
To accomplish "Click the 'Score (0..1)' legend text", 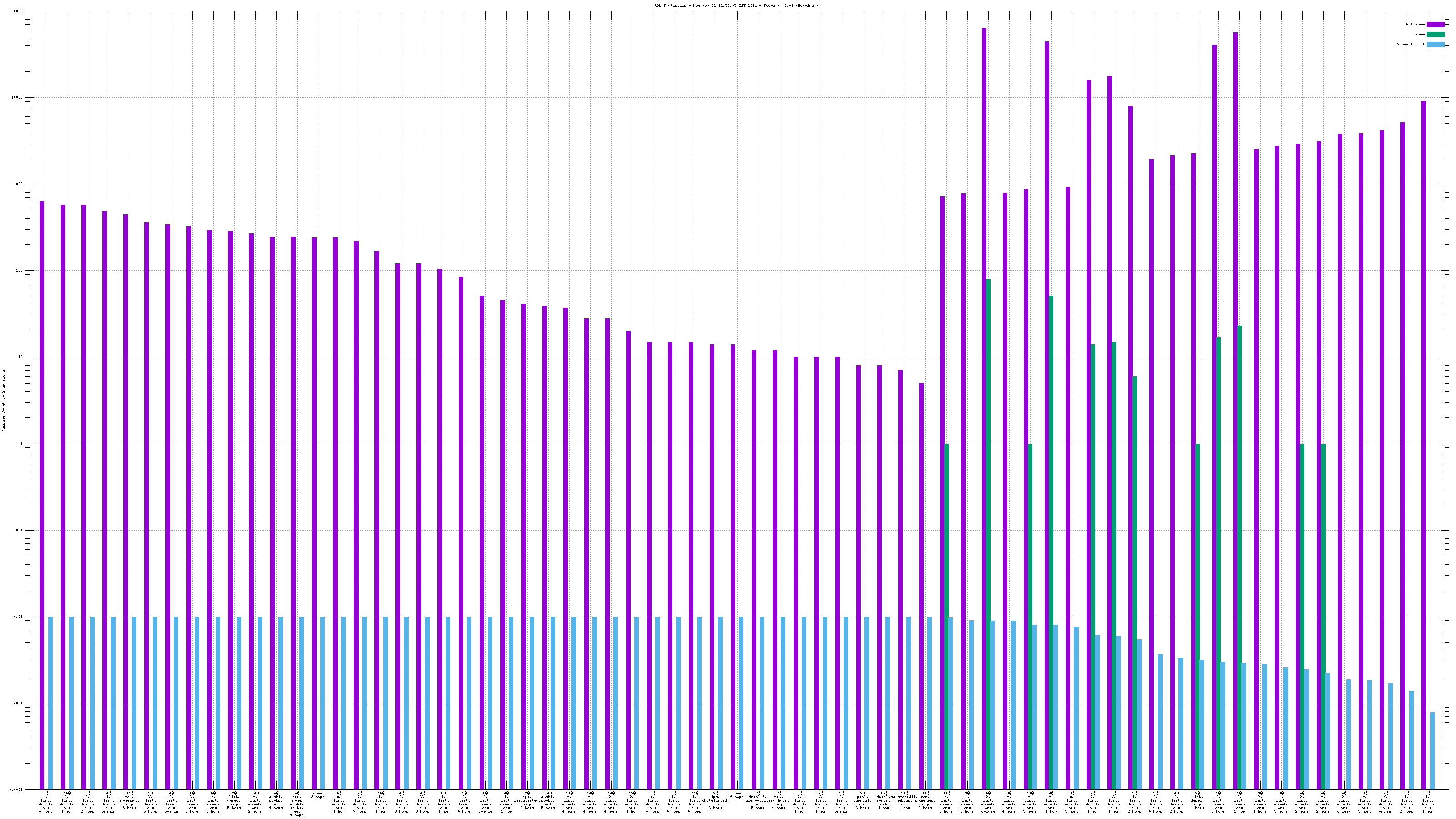I will coord(1410,44).
